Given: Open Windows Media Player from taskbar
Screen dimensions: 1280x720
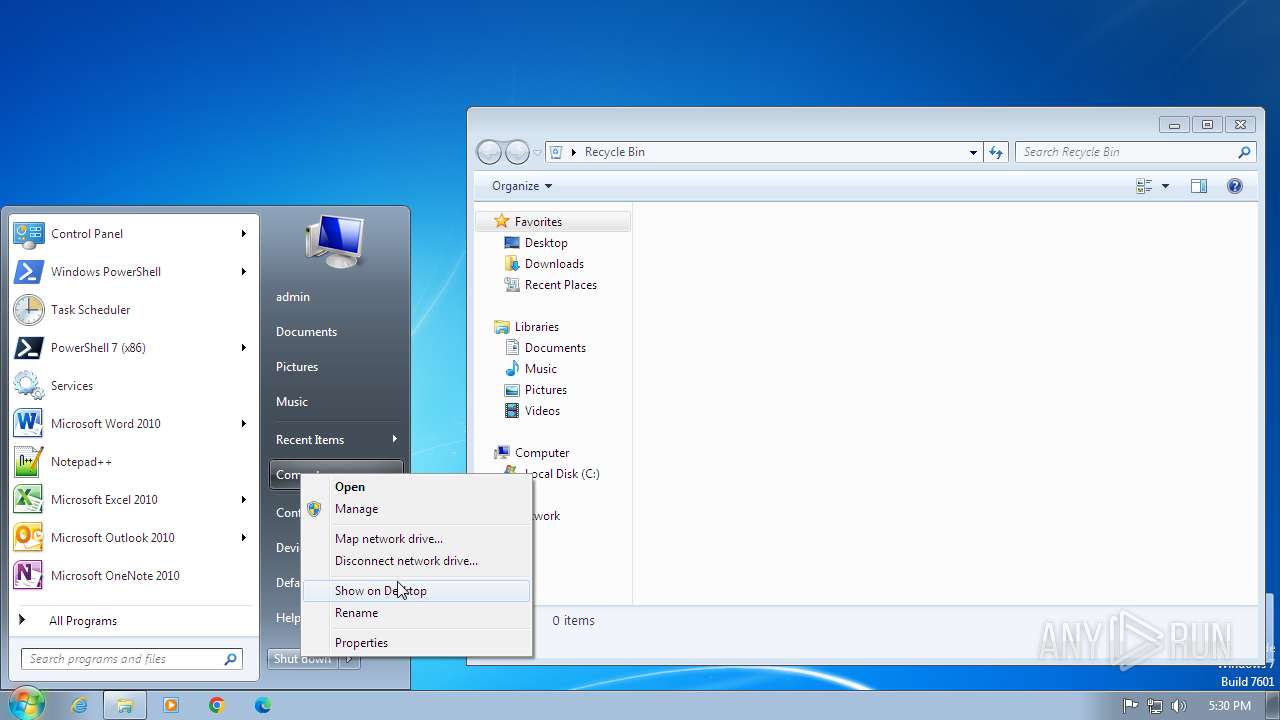Looking at the screenshot, I should tap(170, 705).
